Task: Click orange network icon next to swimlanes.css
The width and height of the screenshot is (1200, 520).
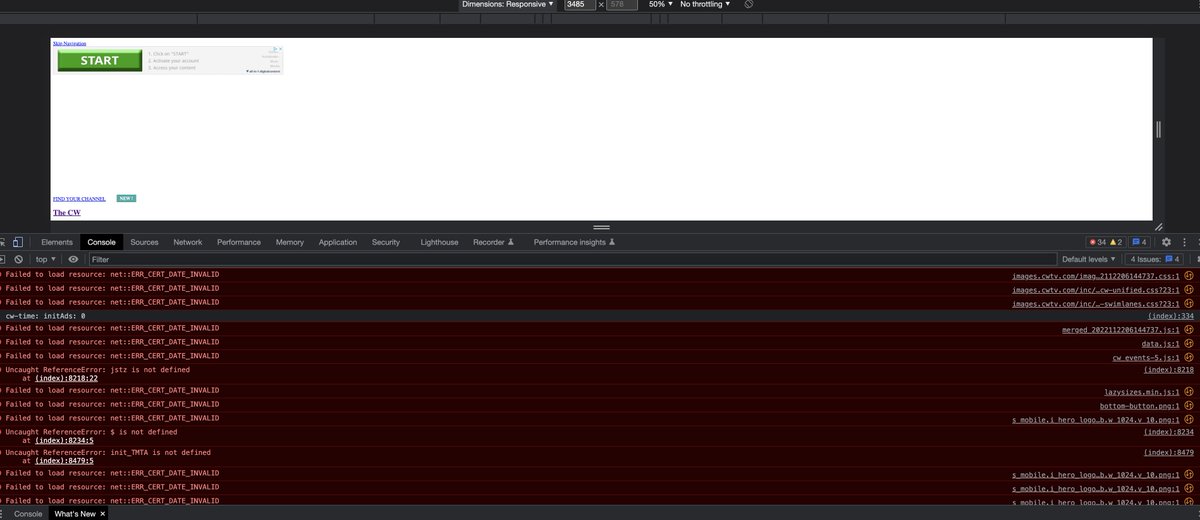Action: point(1190,303)
